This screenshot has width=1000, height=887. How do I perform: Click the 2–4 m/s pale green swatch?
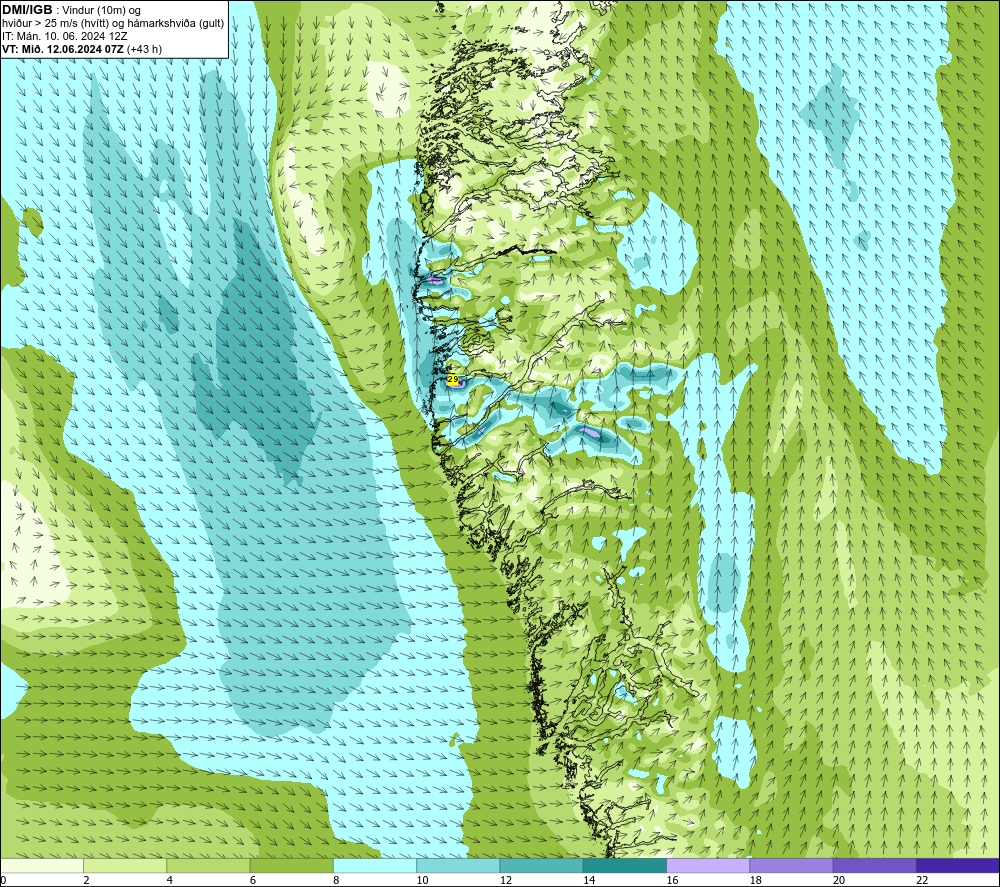coord(125,865)
